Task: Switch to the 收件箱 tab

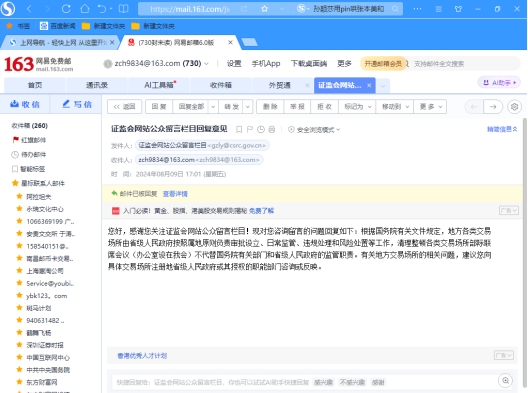Action: pyautogui.click(x=221, y=85)
